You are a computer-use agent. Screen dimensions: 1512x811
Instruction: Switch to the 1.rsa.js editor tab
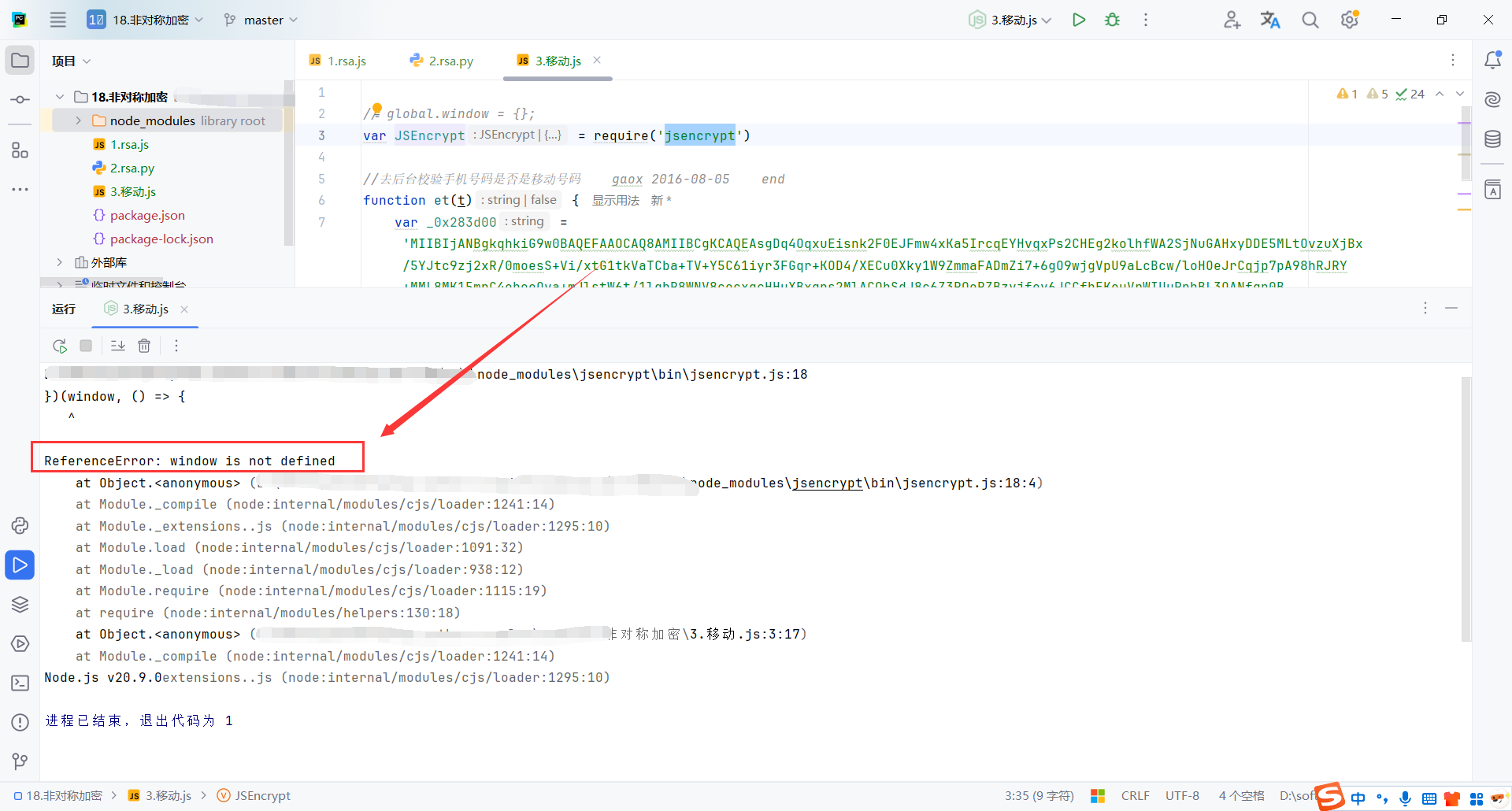pyautogui.click(x=338, y=61)
